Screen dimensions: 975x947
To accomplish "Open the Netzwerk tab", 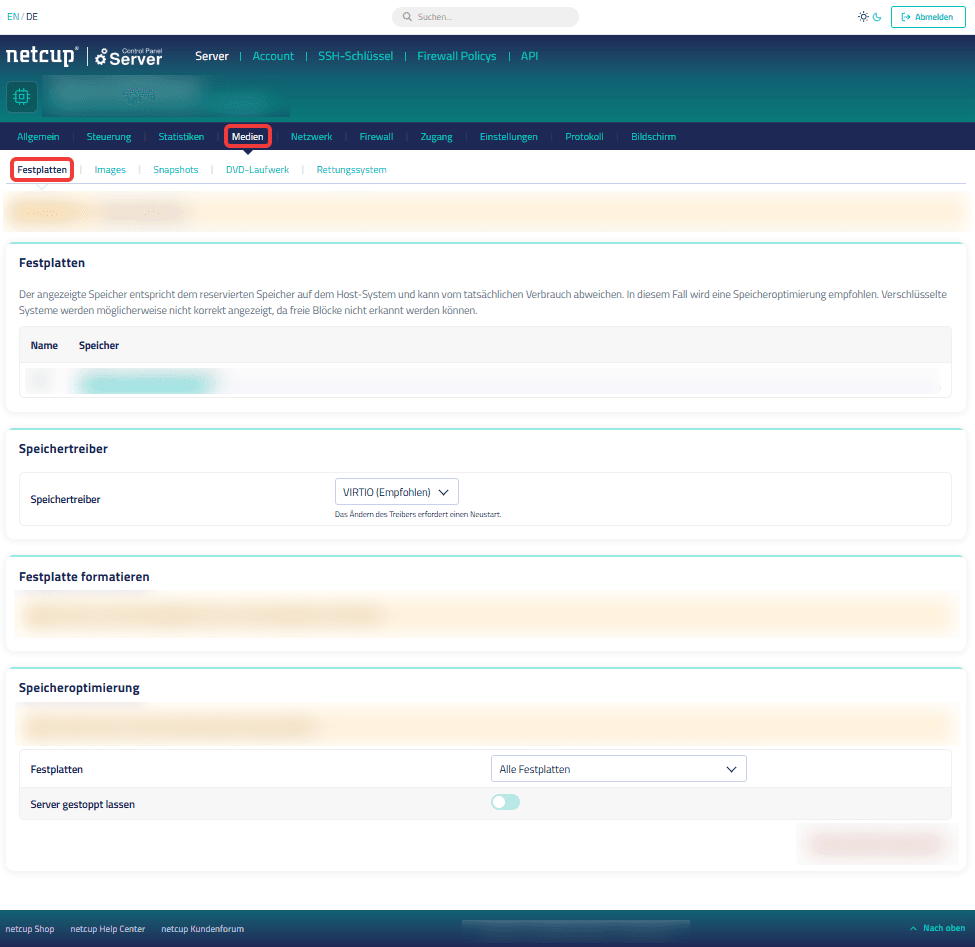I will tap(312, 137).
